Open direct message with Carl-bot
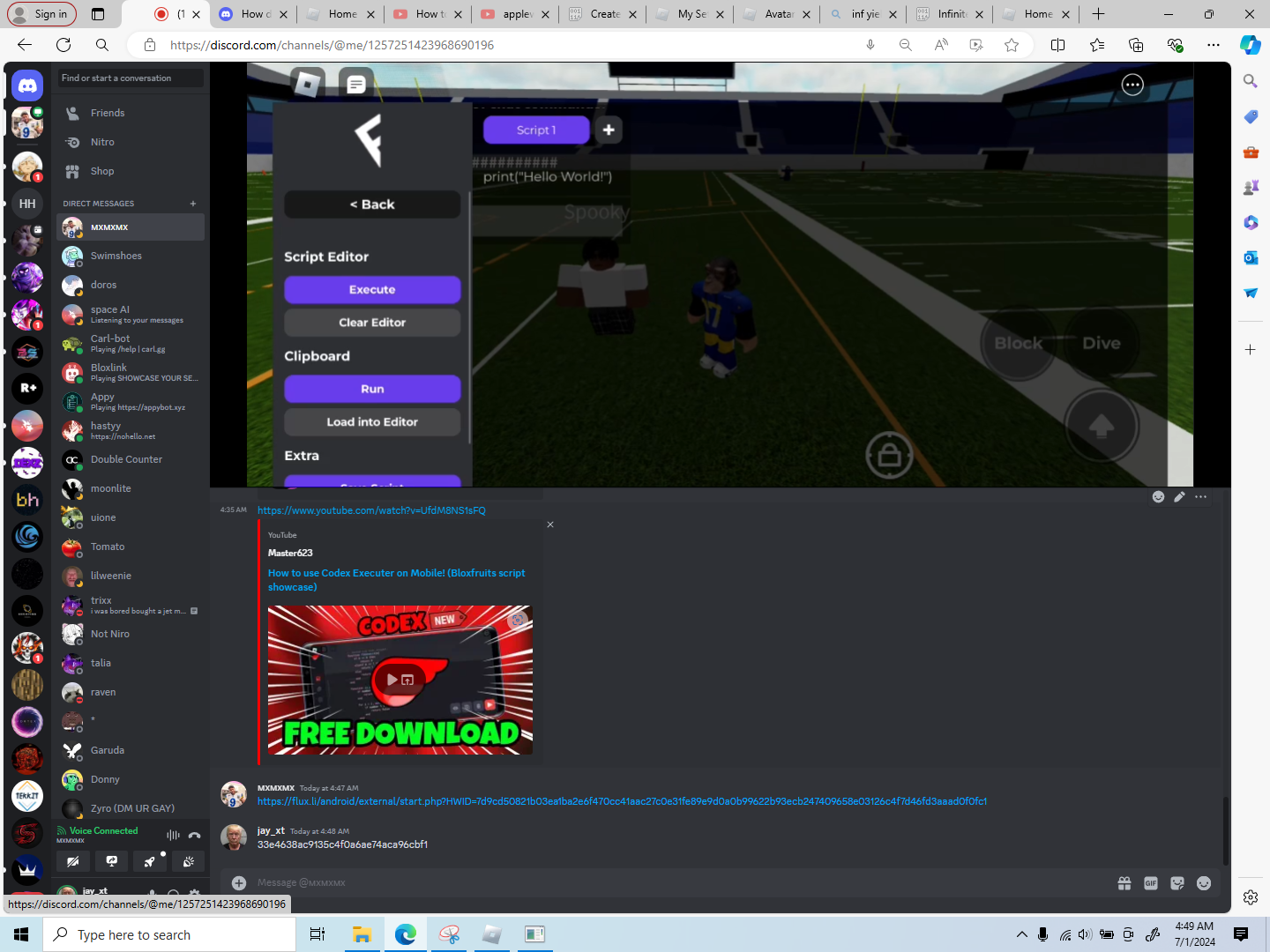Image resolution: width=1270 pixels, height=952 pixels. 131,343
